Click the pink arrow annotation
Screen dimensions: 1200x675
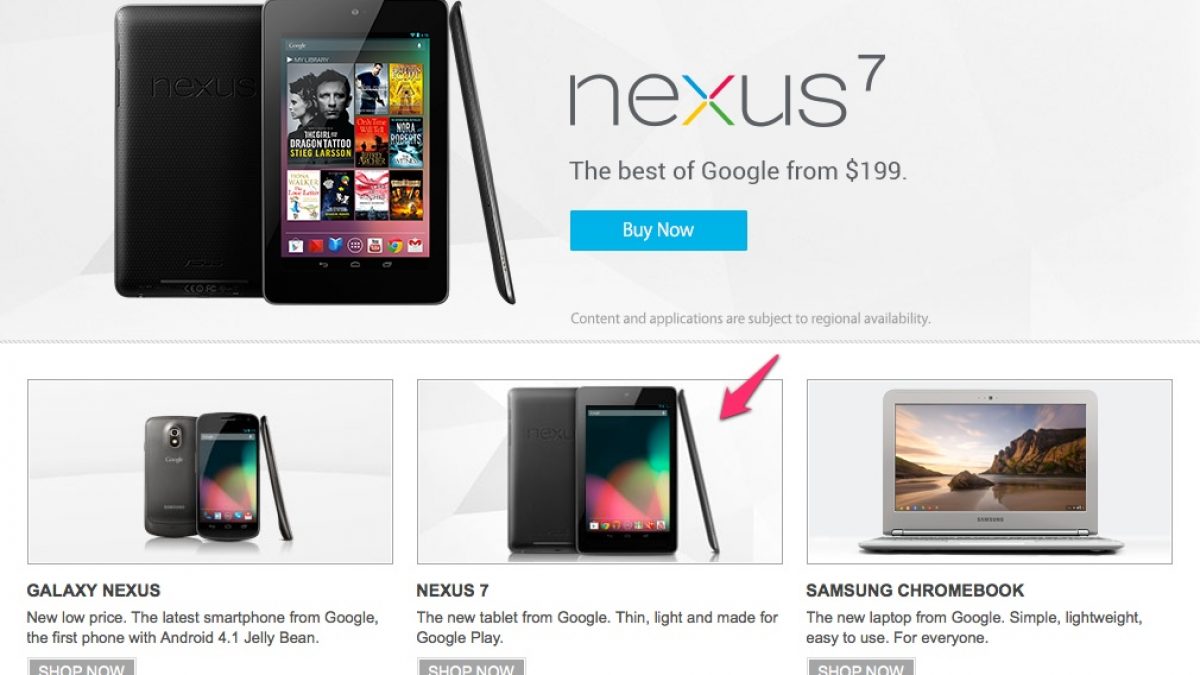click(x=750, y=386)
